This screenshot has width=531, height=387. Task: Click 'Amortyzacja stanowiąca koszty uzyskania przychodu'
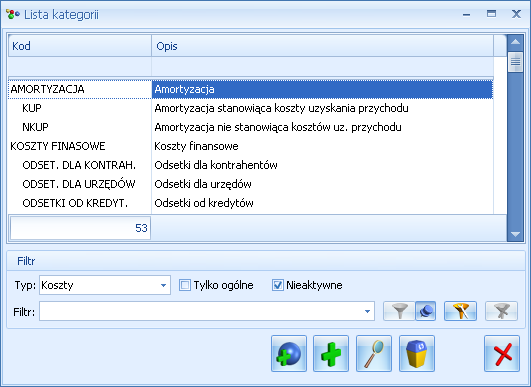[x=281, y=108]
